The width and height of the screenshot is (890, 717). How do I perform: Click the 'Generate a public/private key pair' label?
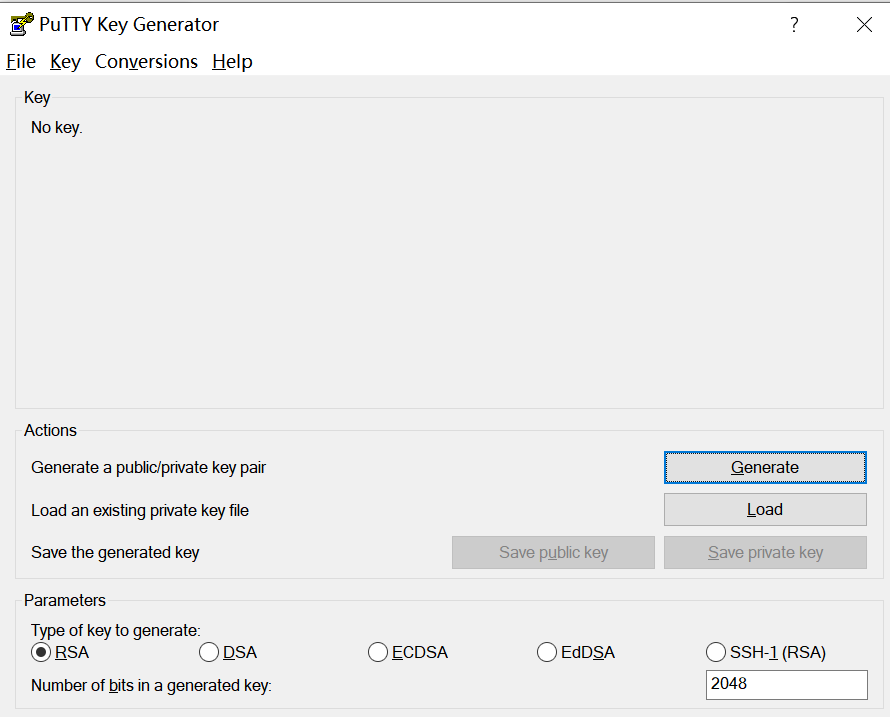(148, 468)
